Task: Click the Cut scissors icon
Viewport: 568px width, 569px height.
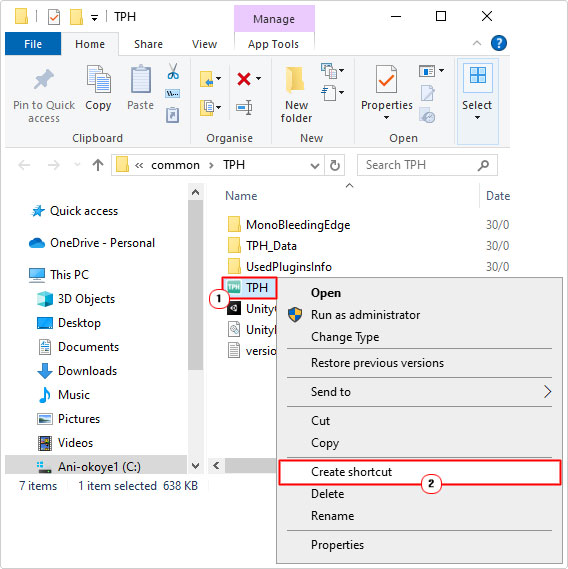Action: pyautogui.click(x=173, y=71)
